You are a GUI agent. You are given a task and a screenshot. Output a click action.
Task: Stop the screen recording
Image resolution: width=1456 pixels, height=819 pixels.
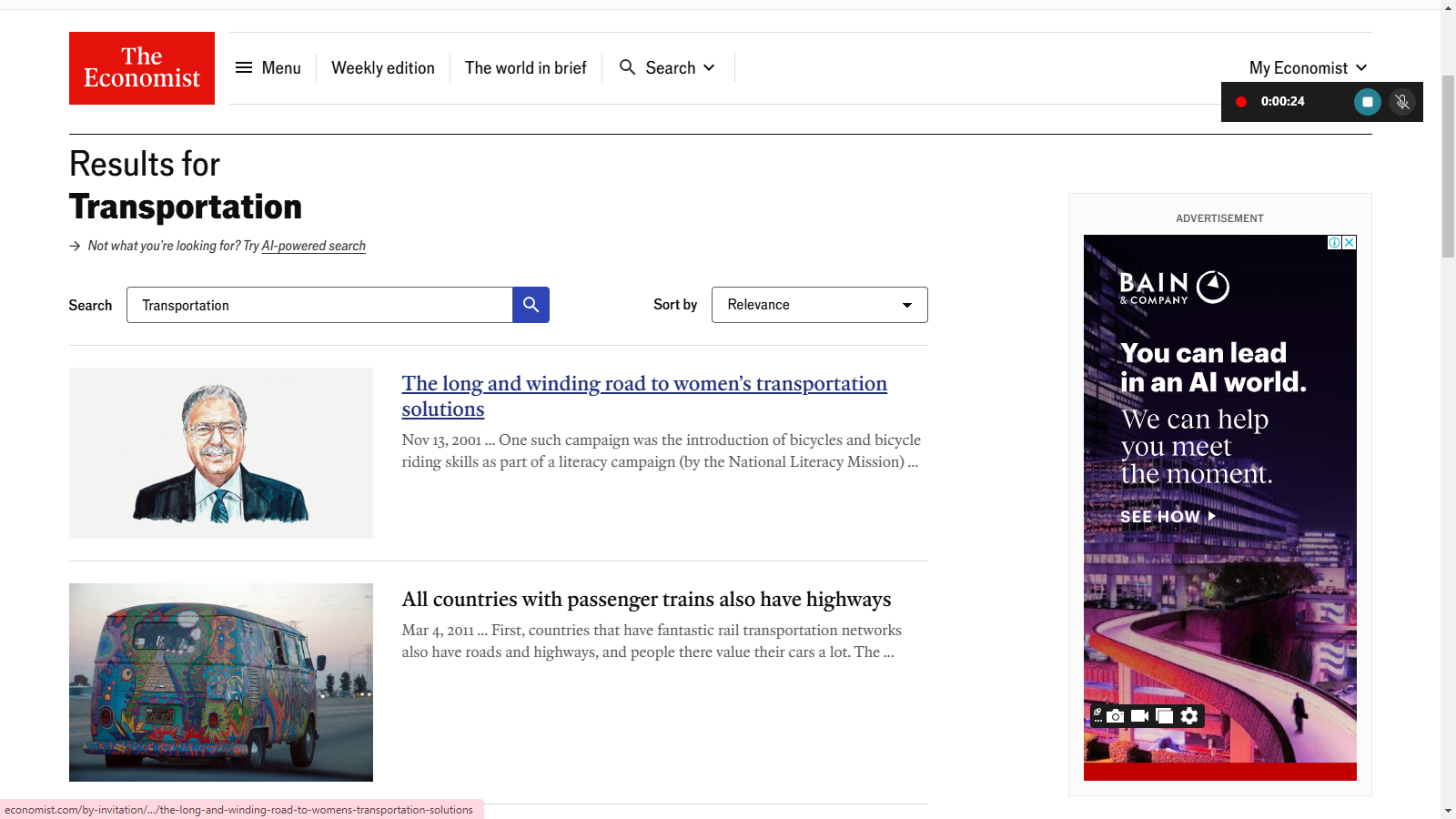1367,102
